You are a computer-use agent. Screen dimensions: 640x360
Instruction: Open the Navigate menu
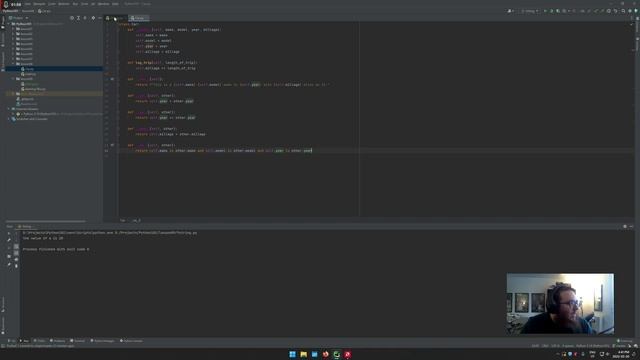point(40,4)
